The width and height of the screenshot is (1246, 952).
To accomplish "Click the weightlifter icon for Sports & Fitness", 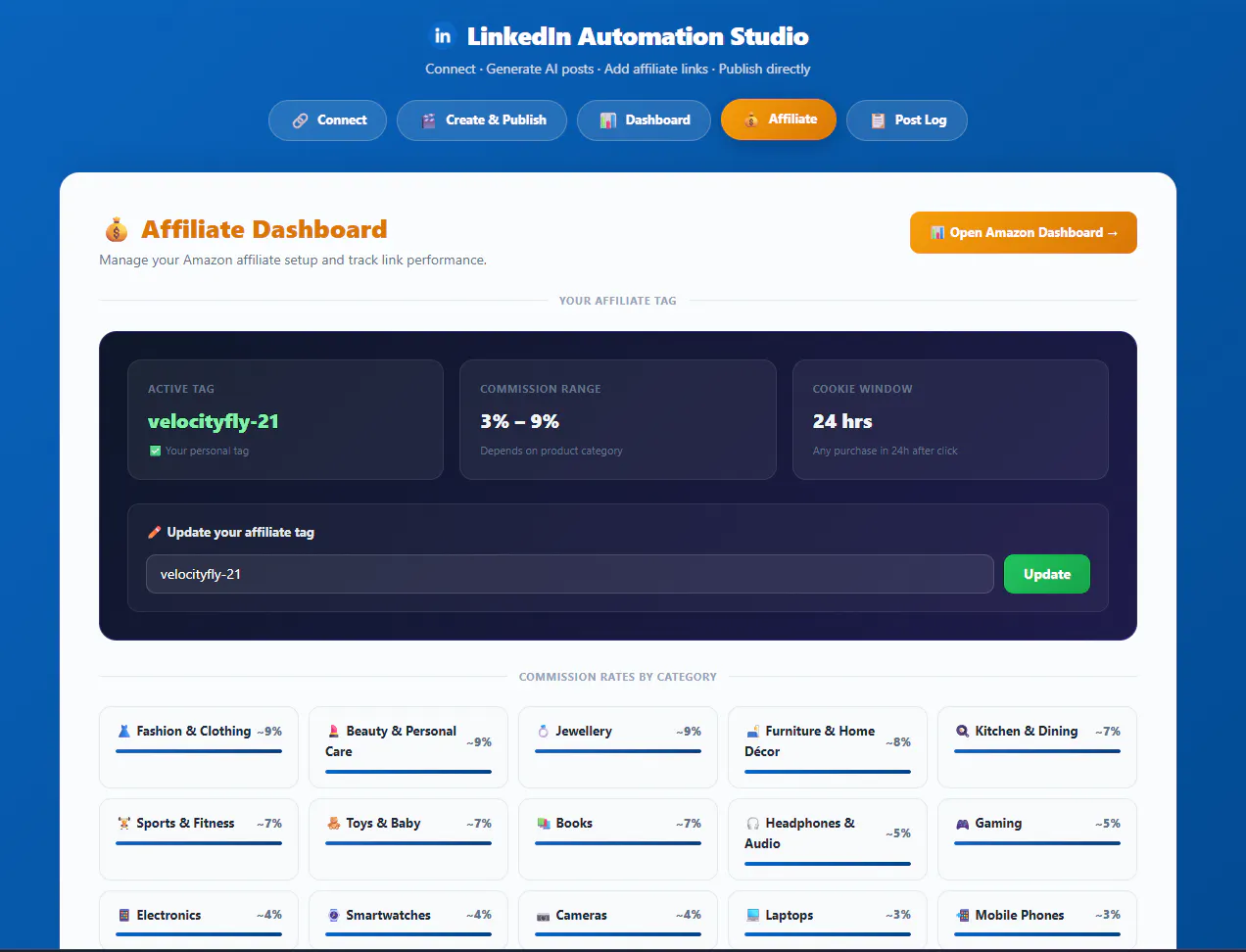I will (124, 824).
